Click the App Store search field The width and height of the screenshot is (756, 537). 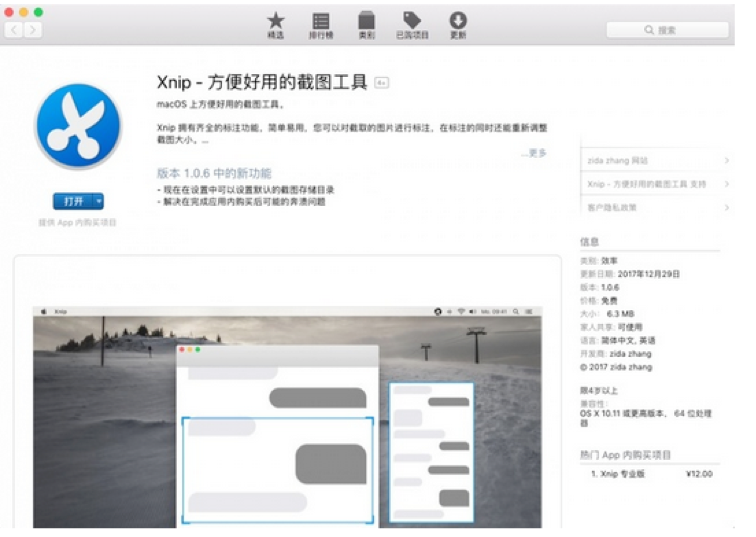[x=667, y=30]
